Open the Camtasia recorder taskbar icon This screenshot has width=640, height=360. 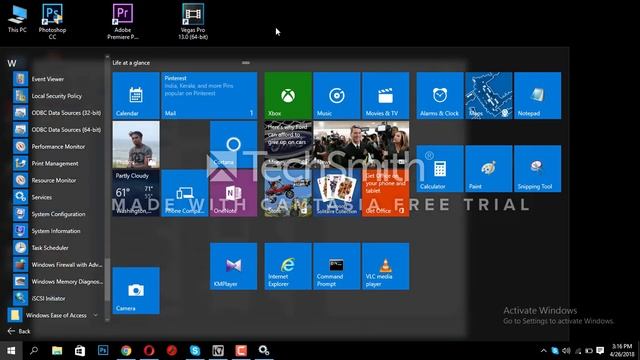click(x=241, y=351)
